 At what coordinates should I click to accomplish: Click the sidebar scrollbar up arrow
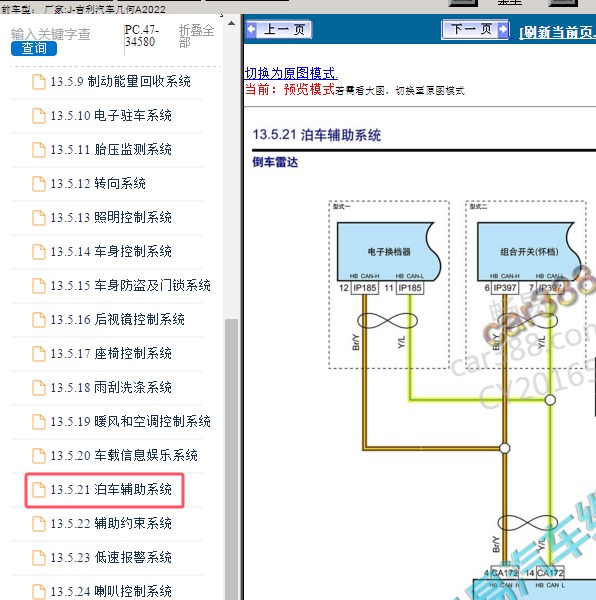tap(231, 23)
